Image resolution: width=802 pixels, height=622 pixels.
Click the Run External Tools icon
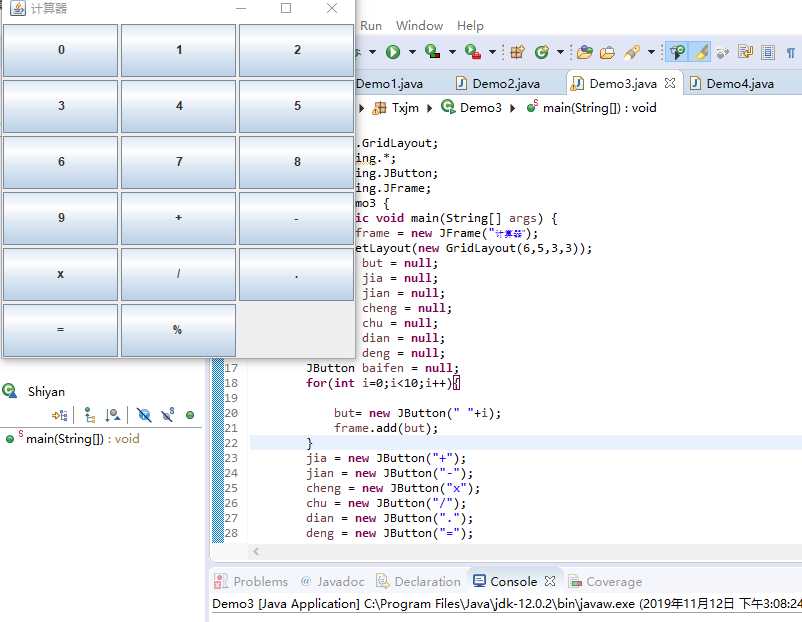(x=473, y=52)
